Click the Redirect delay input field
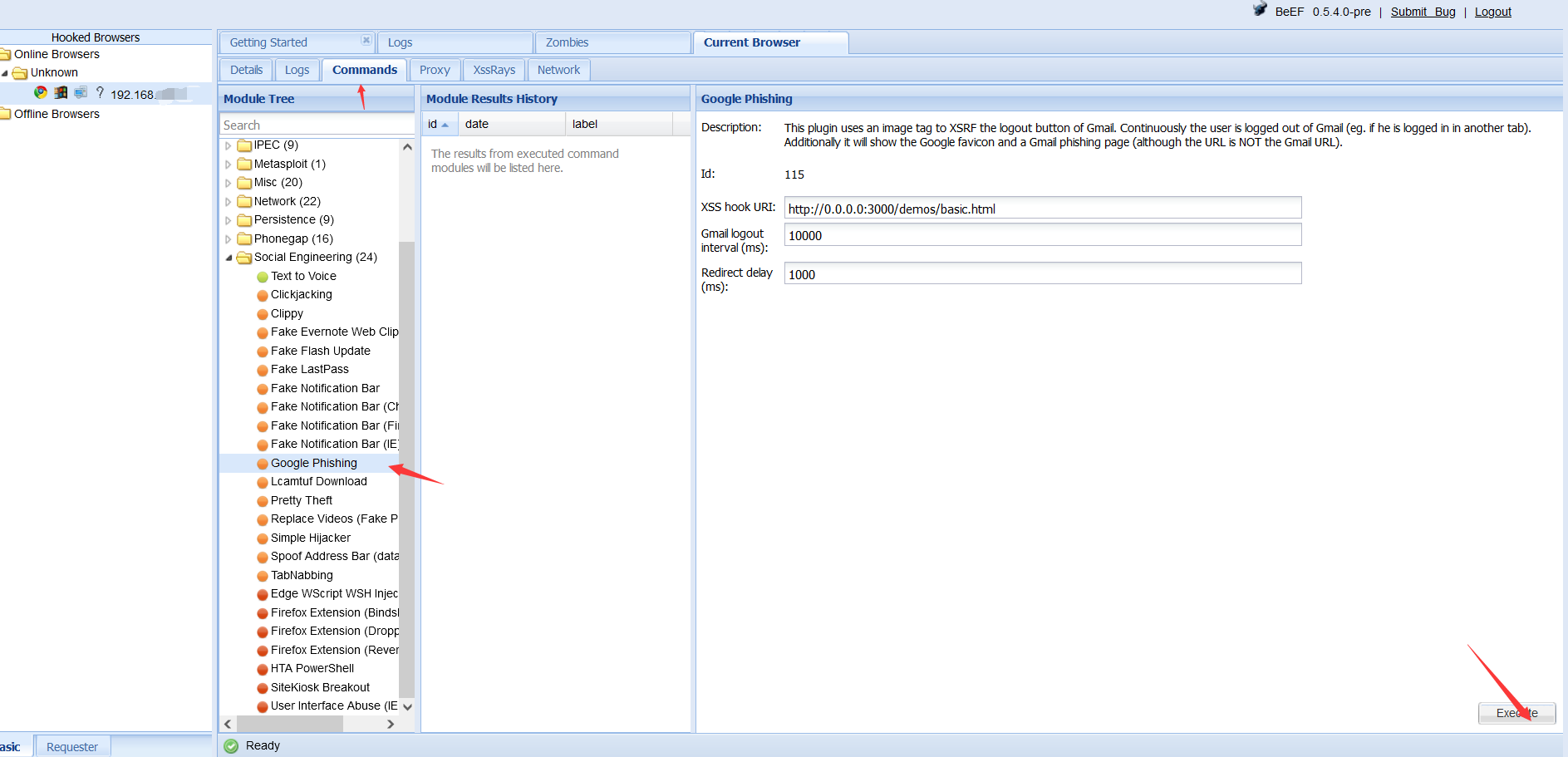The image size is (1568, 757). [x=1043, y=274]
